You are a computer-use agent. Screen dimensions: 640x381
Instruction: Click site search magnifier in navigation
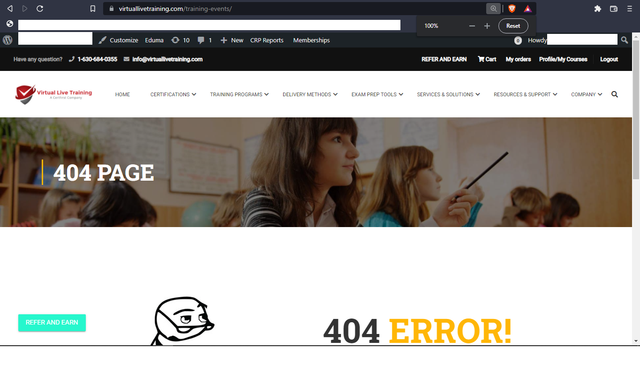click(614, 94)
